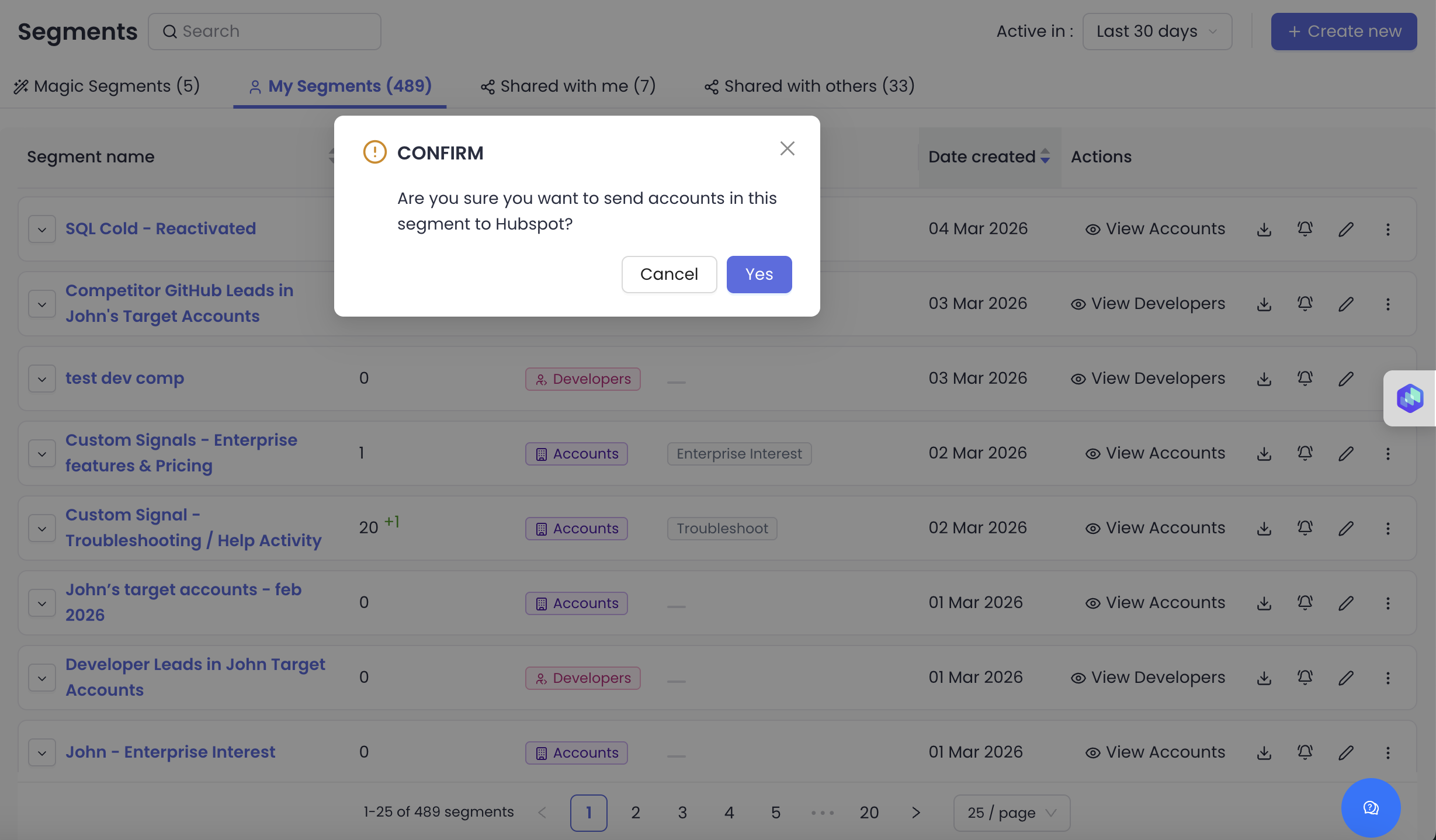Viewport: 1436px width, 840px height.
Task: Click the edit pencil for Custom Signals - Enterprise
Action: (x=1346, y=453)
